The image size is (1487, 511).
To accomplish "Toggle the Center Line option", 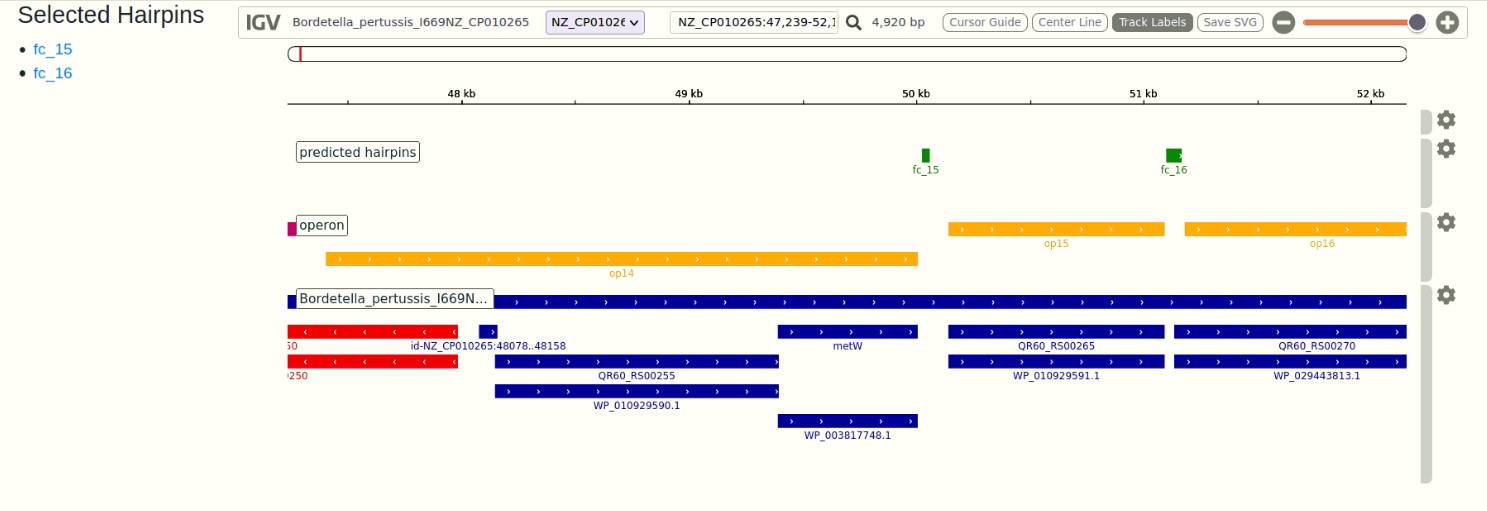I will (x=1069, y=23).
